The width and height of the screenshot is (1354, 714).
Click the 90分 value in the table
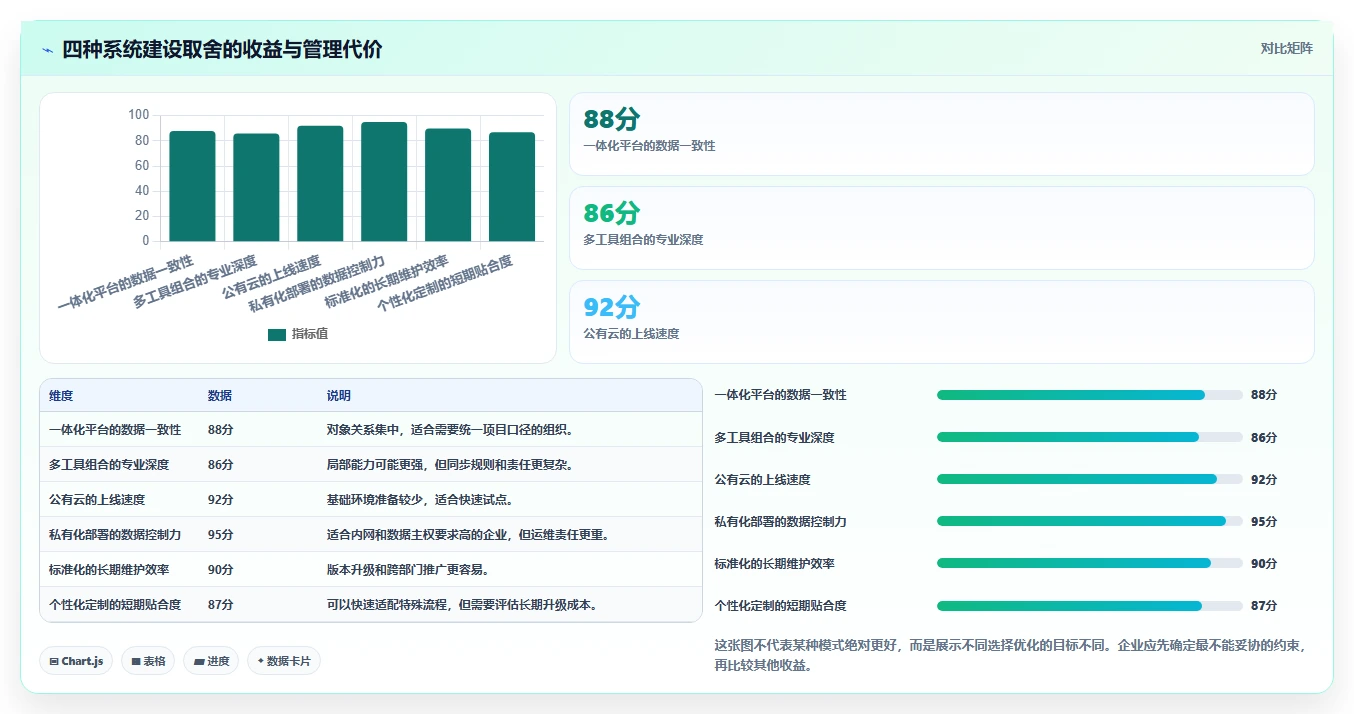[x=221, y=570]
